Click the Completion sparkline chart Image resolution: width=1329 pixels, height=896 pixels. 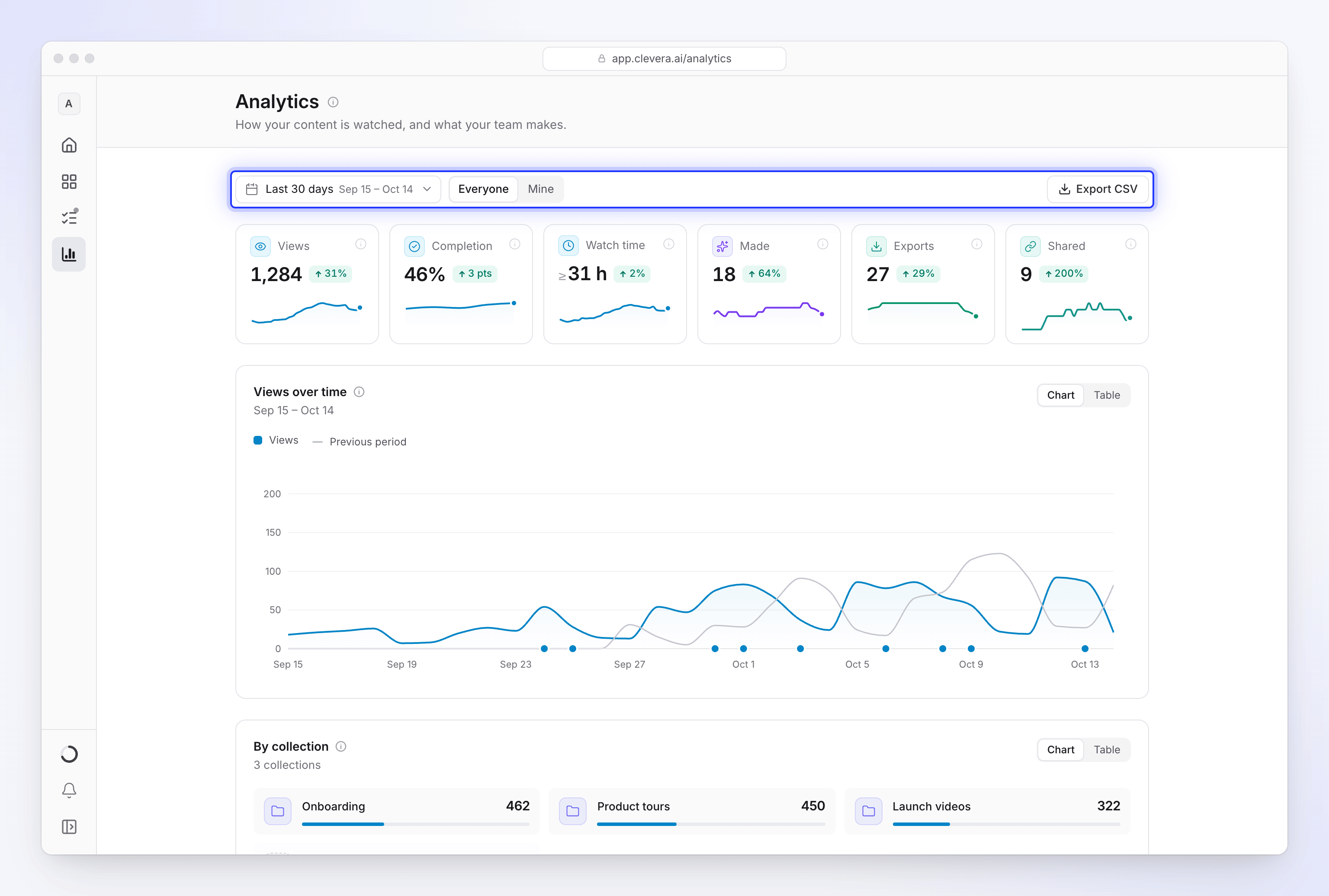tap(461, 306)
